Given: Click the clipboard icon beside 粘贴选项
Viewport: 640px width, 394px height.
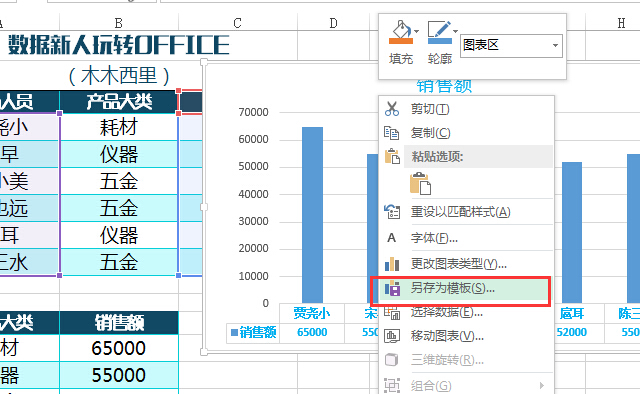Looking at the screenshot, I should pos(392,156).
